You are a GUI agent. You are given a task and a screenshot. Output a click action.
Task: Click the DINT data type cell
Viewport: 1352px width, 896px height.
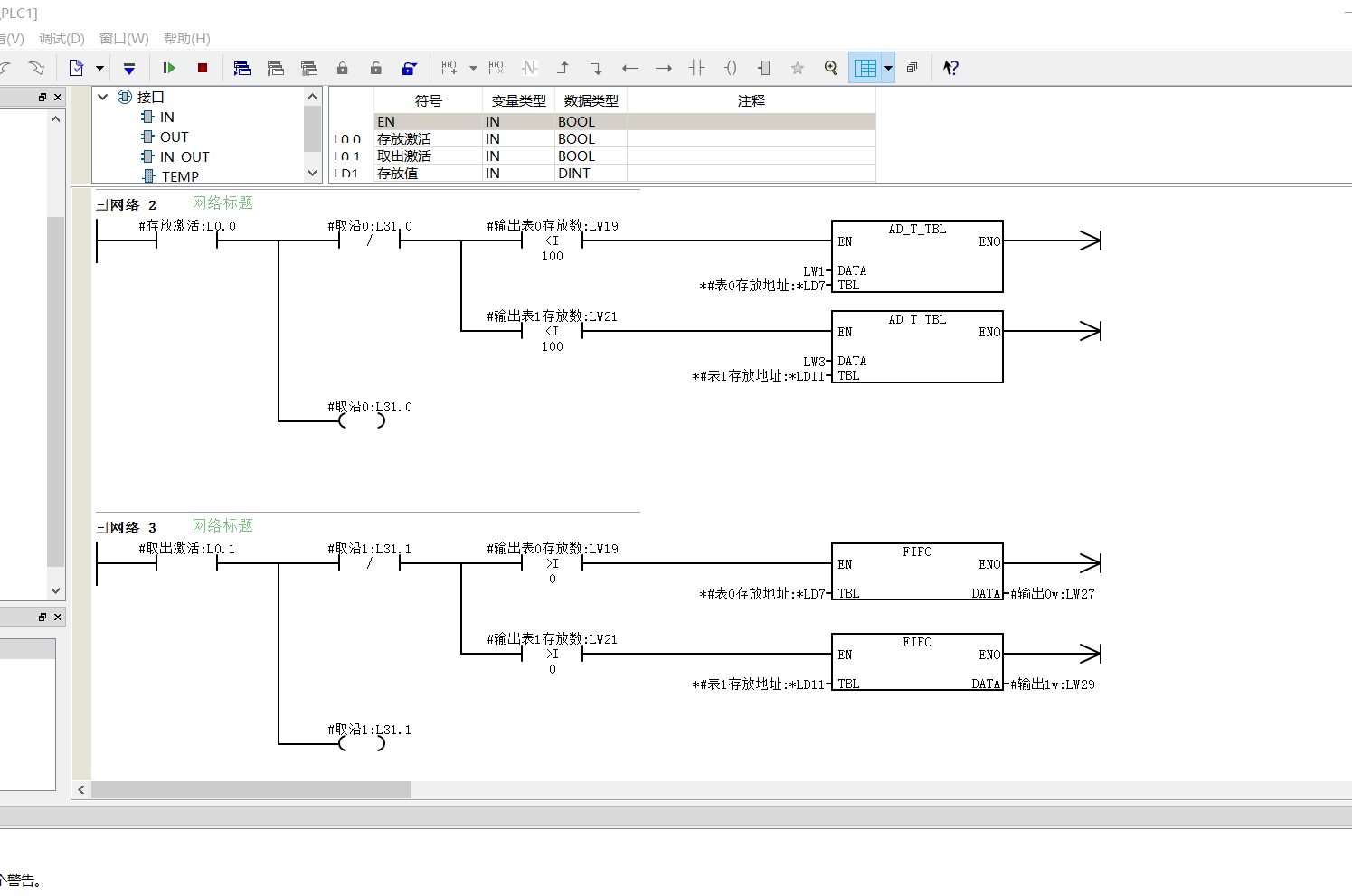[591, 174]
